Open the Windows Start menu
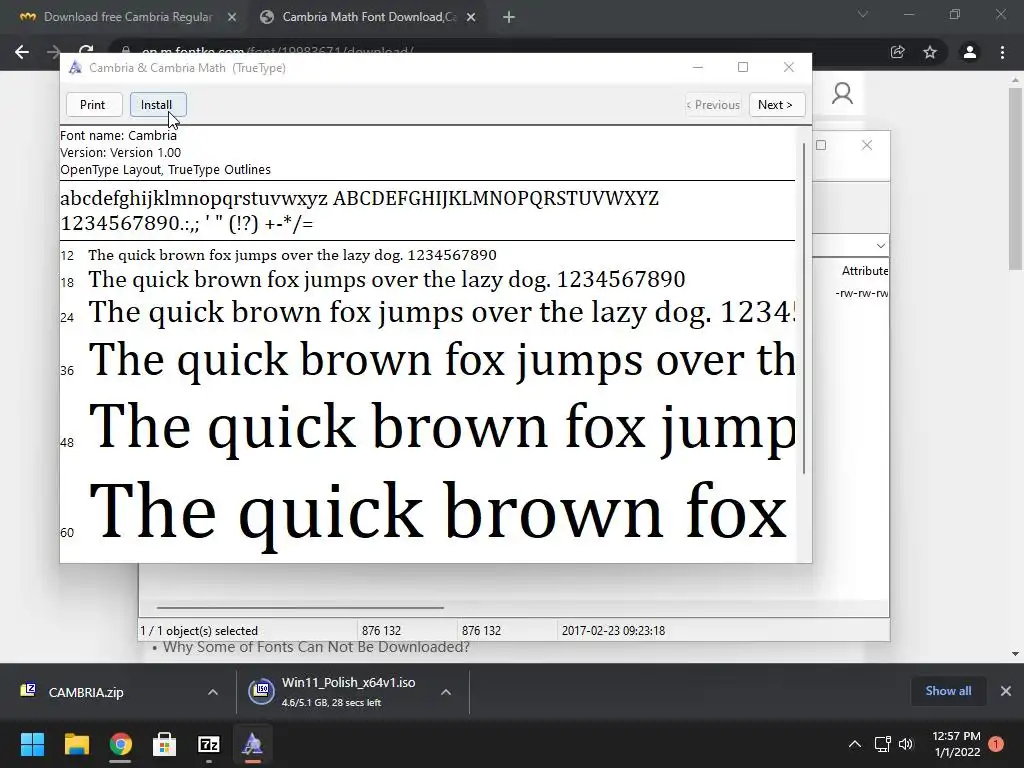 (32, 744)
